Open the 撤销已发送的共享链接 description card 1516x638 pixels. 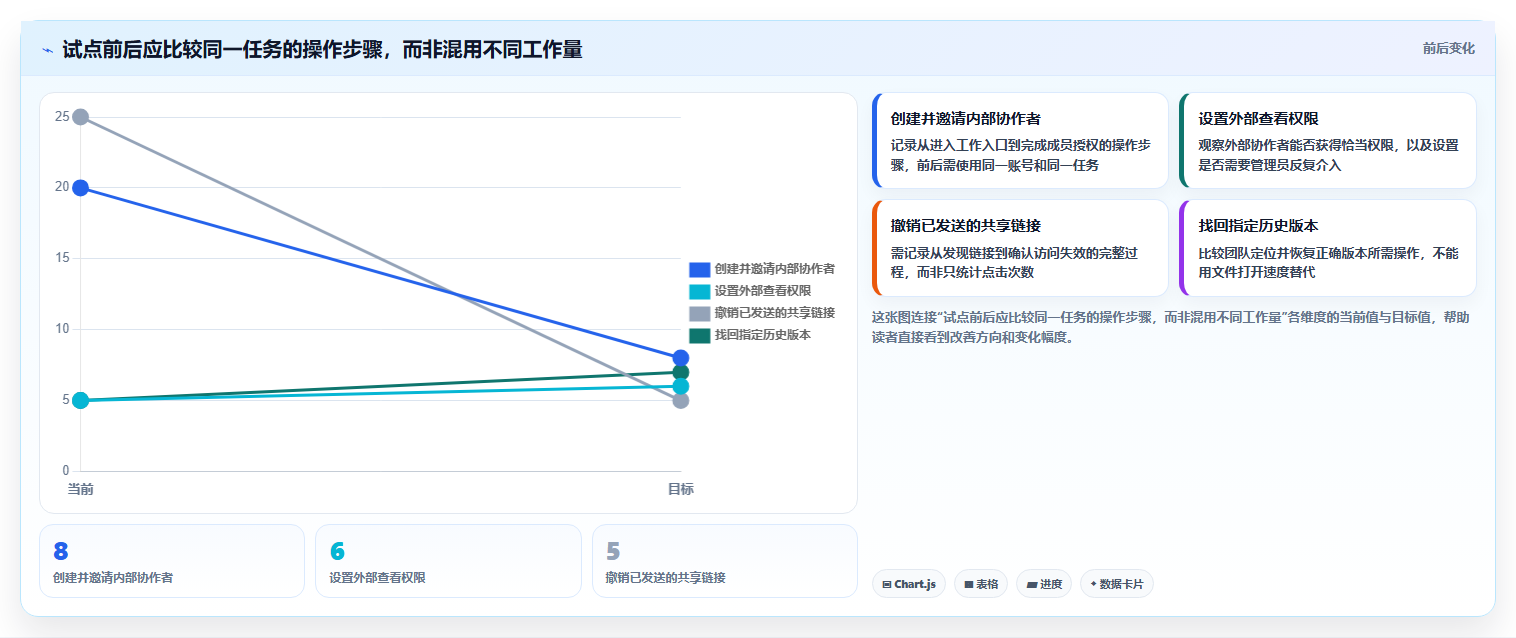tap(1020, 248)
